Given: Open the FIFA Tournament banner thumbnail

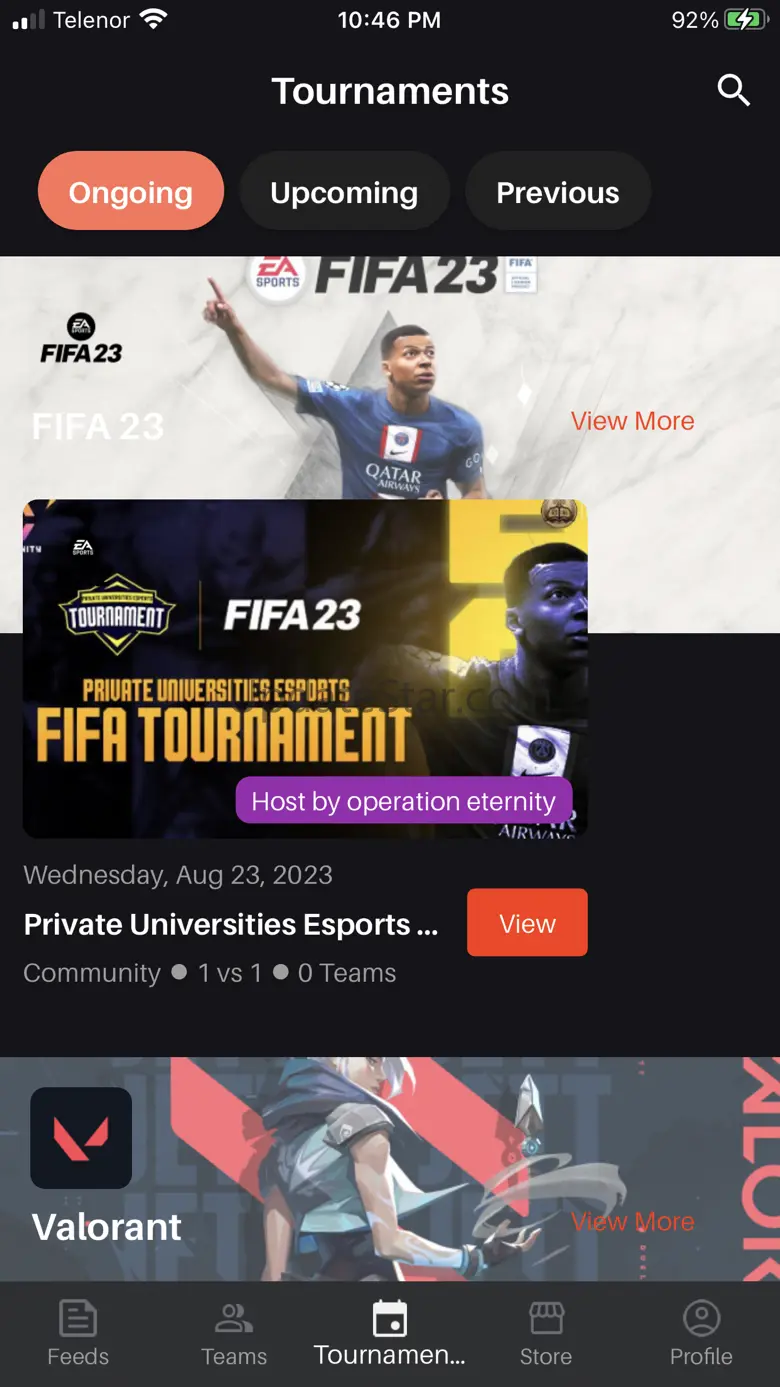Looking at the screenshot, I should coord(305,668).
